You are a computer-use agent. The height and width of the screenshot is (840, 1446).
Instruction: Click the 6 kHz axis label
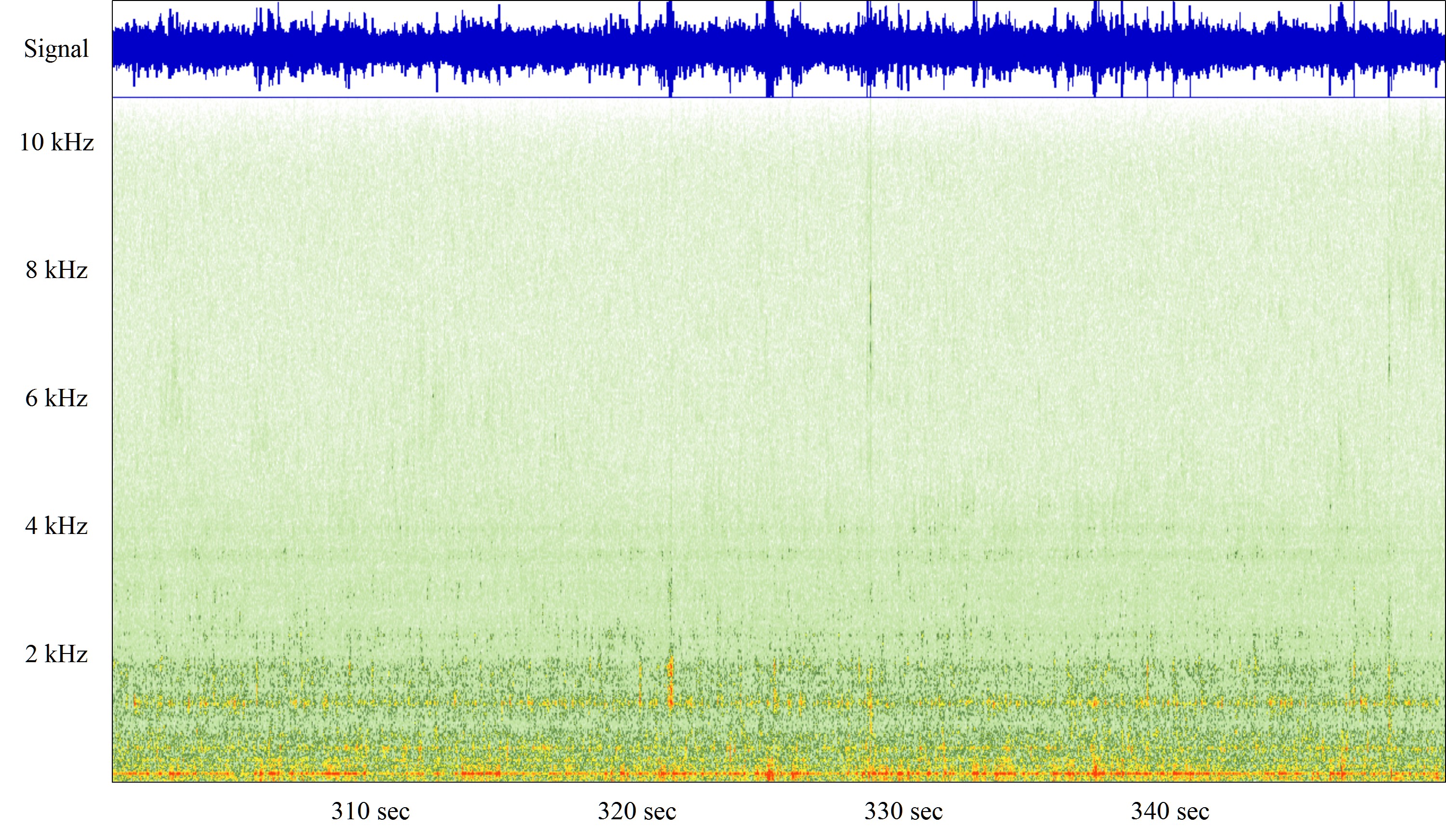[x=56, y=398]
